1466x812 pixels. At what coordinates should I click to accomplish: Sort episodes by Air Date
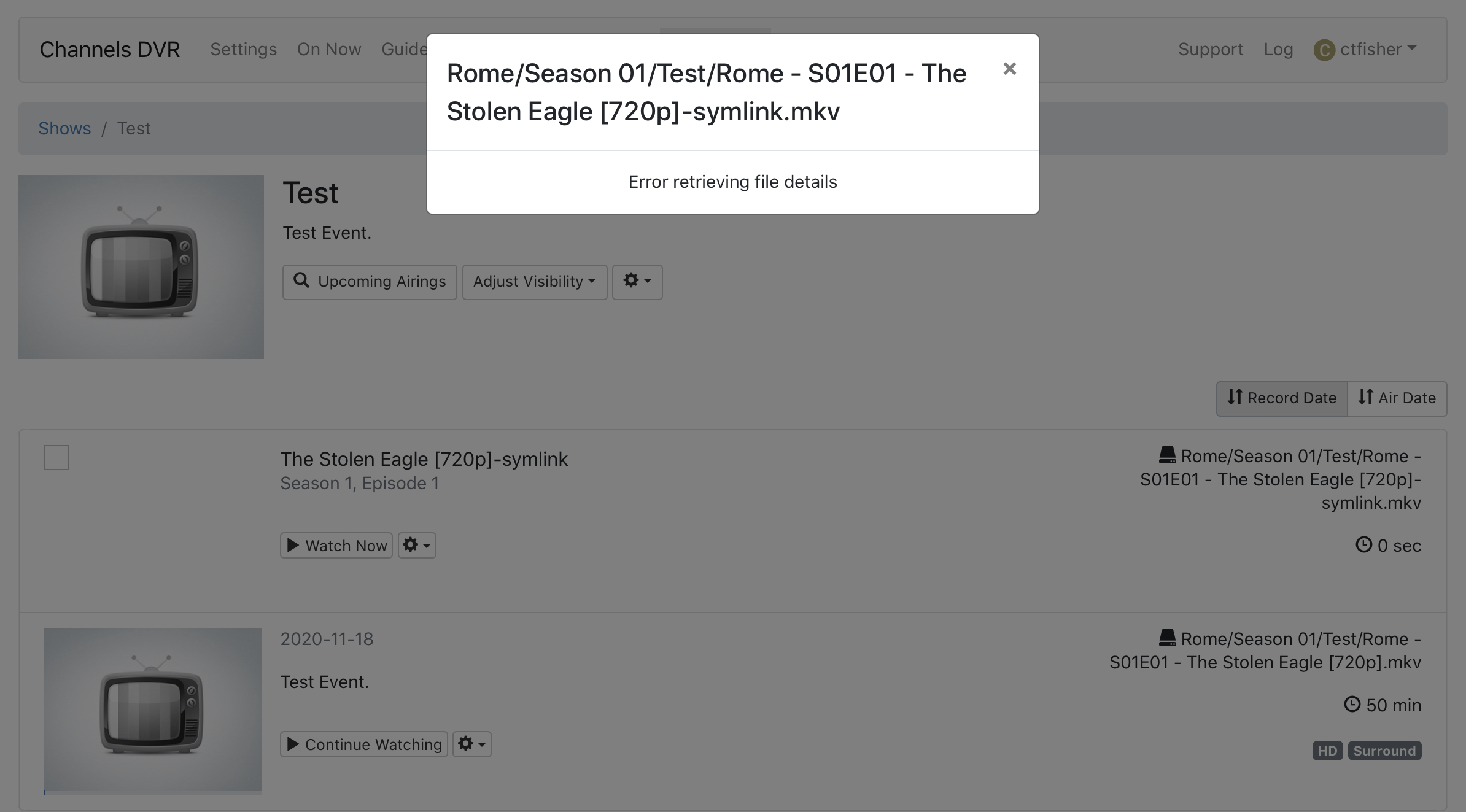1397,398
